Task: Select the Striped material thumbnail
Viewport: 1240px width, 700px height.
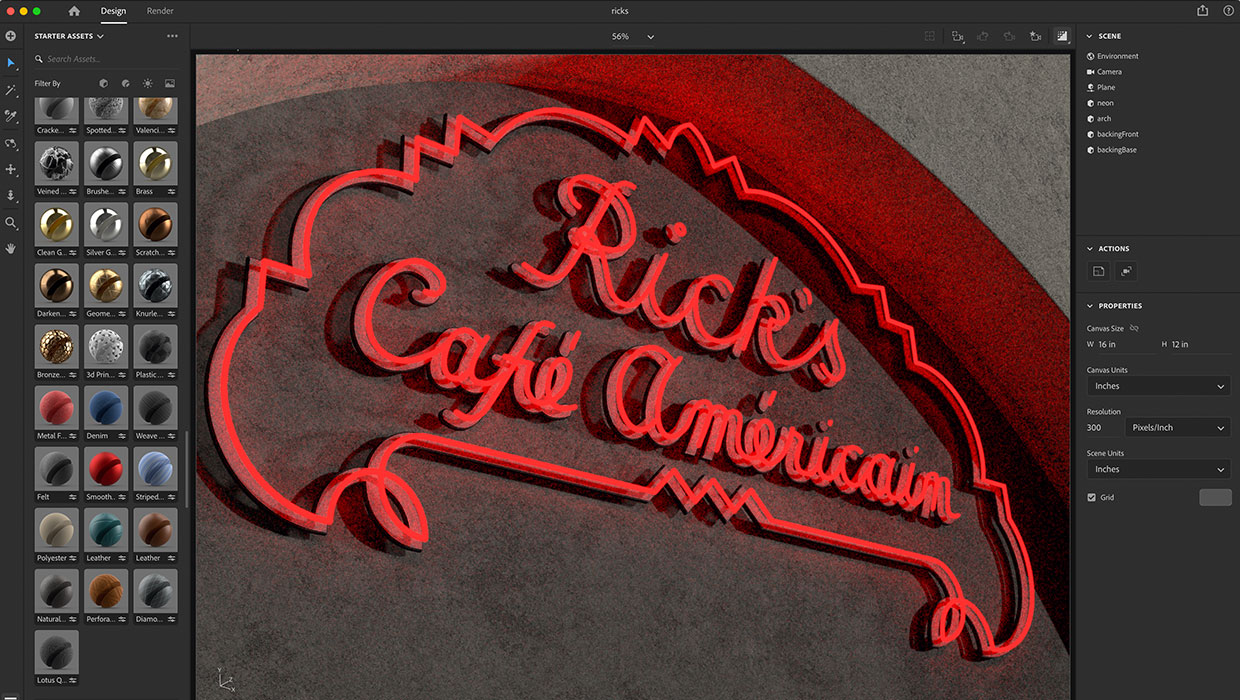Action: tap(155, 468)
